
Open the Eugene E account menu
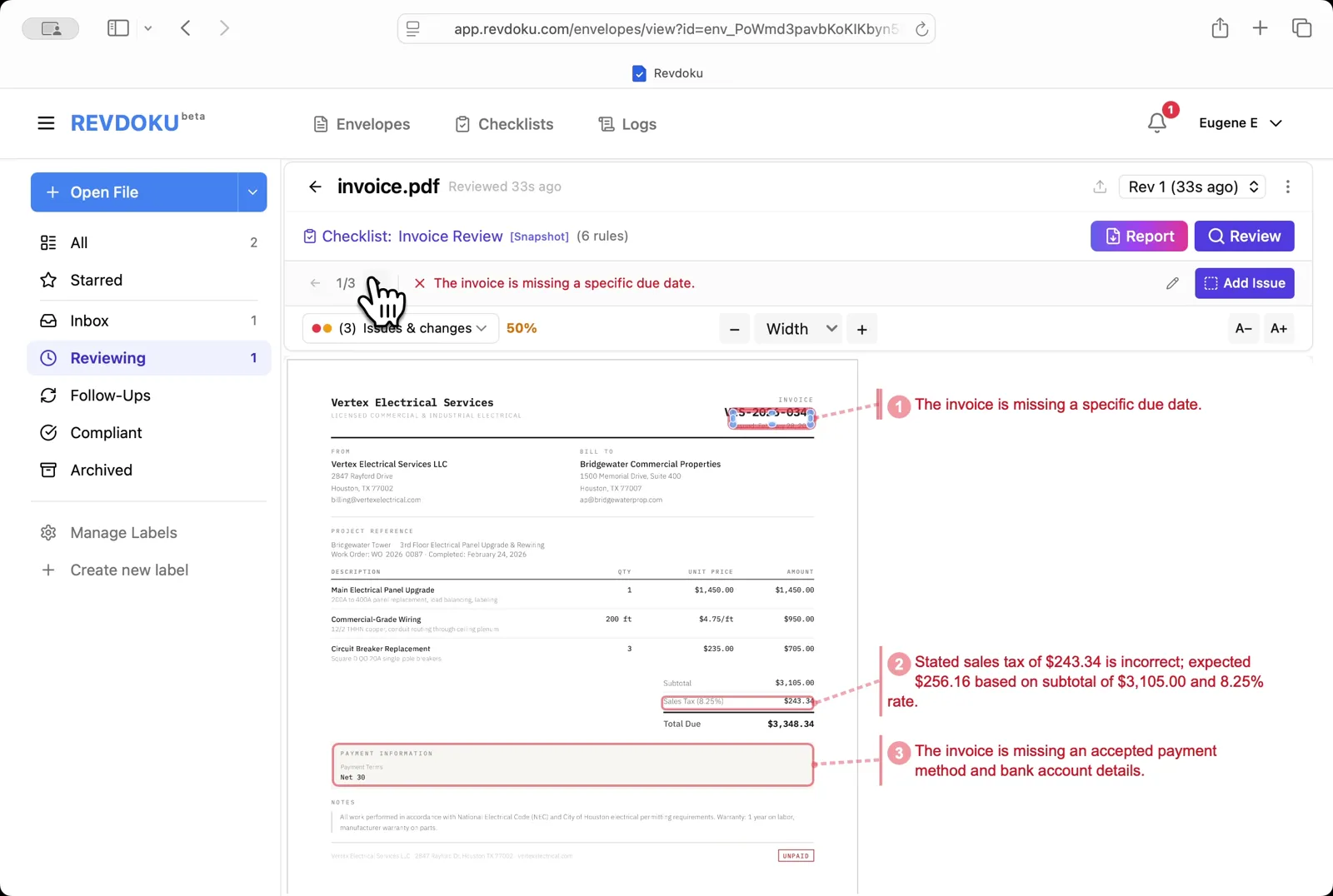point(1241,122)
